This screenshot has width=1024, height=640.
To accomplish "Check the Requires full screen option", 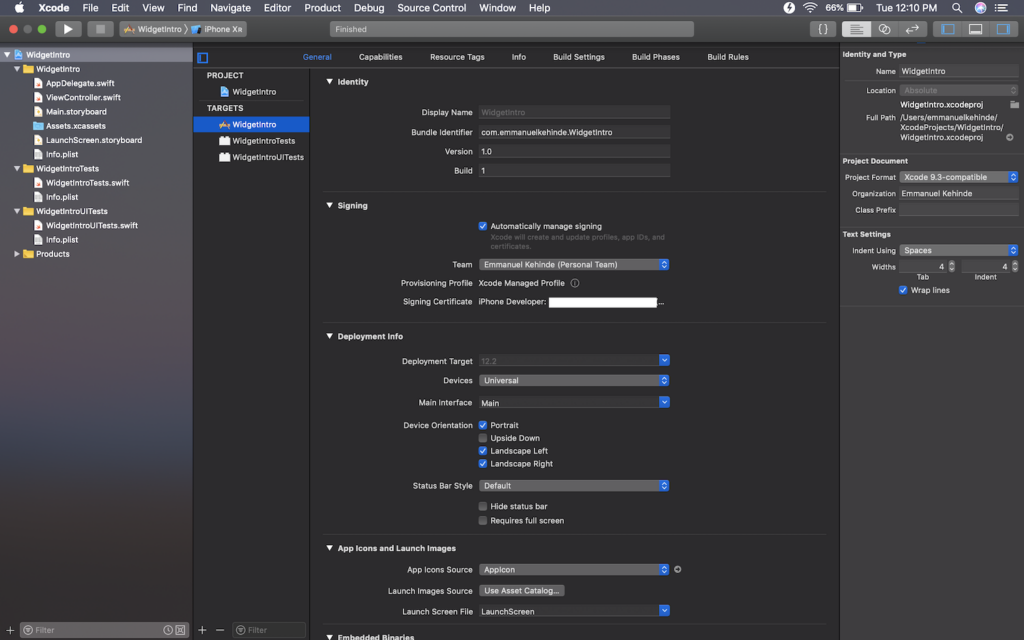I will [483, 520].
